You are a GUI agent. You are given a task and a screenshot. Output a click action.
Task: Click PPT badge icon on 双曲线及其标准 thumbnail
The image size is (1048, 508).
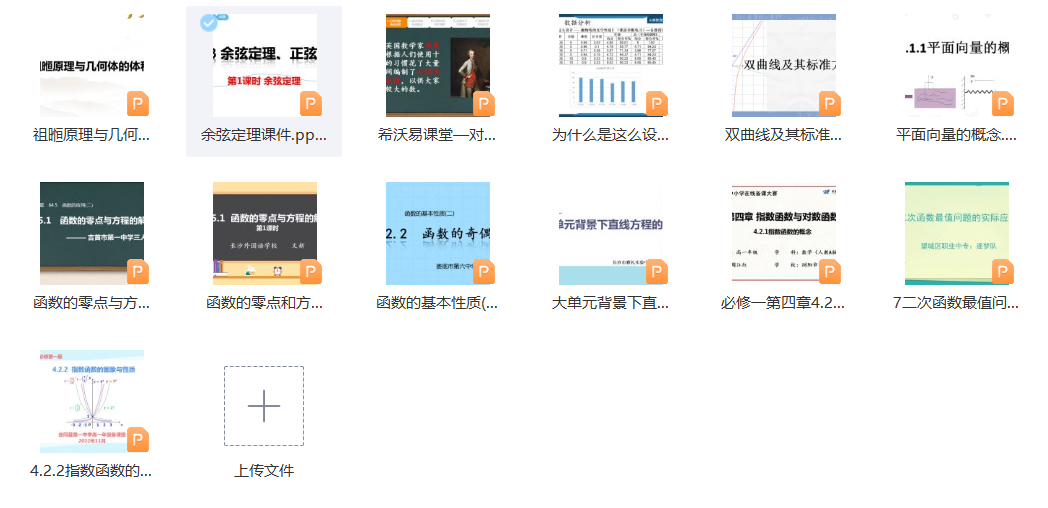830,104
